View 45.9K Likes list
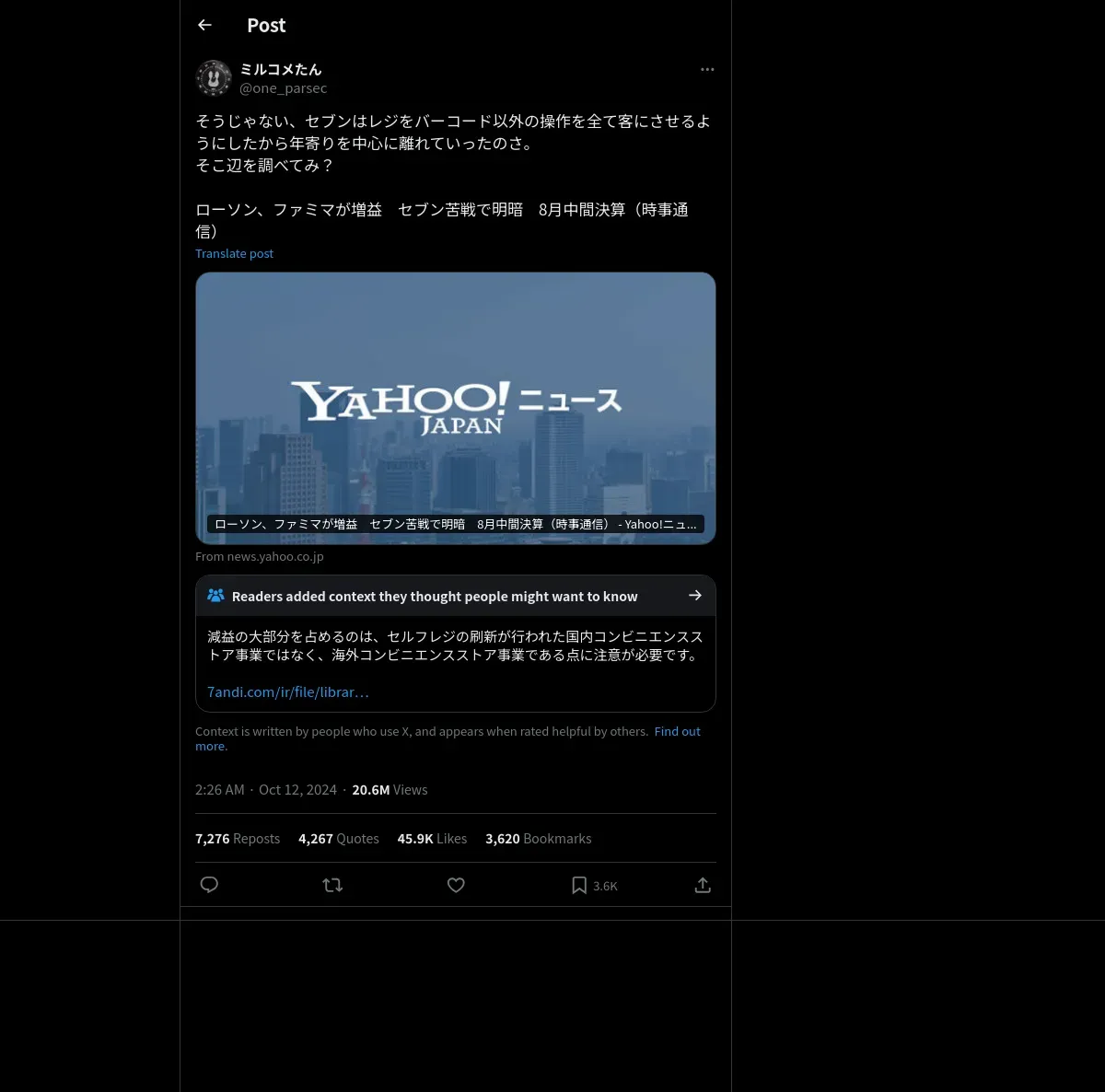This screenshot has height=1092, width=1105. click(432, 839)
